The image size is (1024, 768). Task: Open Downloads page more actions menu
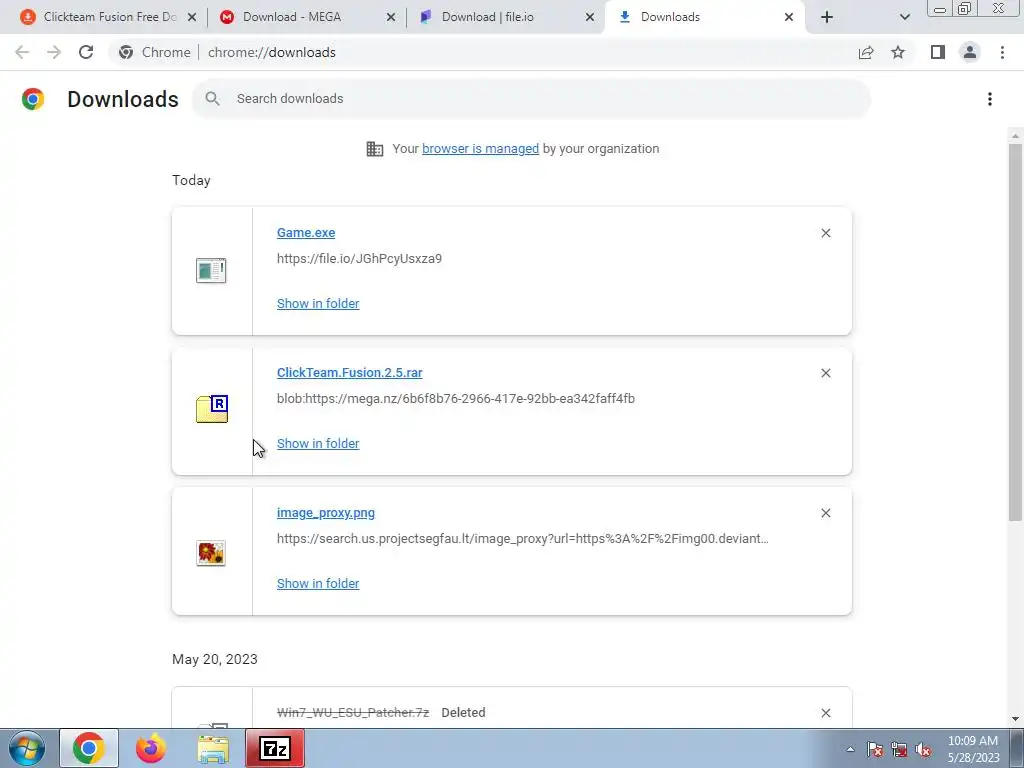(x=990, y=99)
